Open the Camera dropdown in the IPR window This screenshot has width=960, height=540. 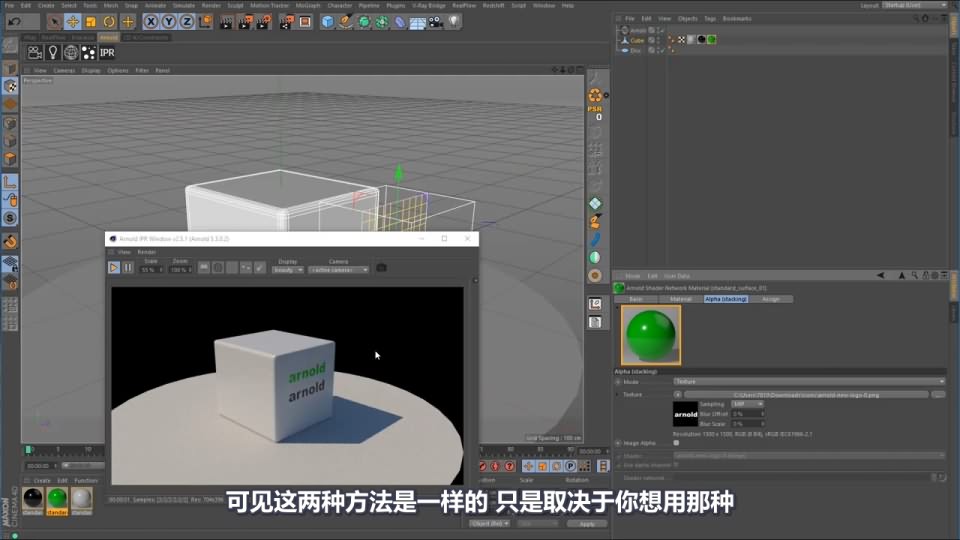click(x=338, y=269)
